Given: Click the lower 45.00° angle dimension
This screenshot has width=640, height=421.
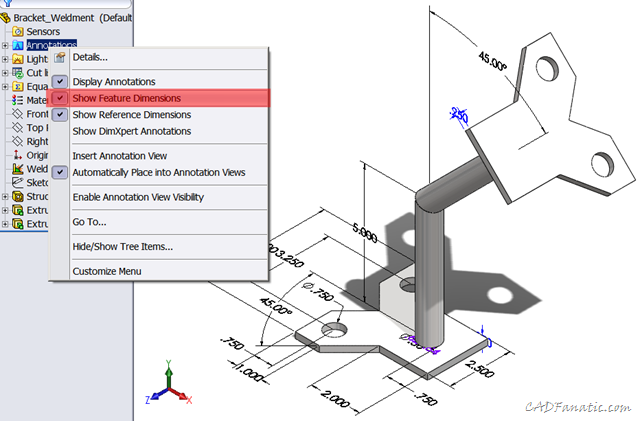Looking at the screenshot, I should tap(276, 306).
